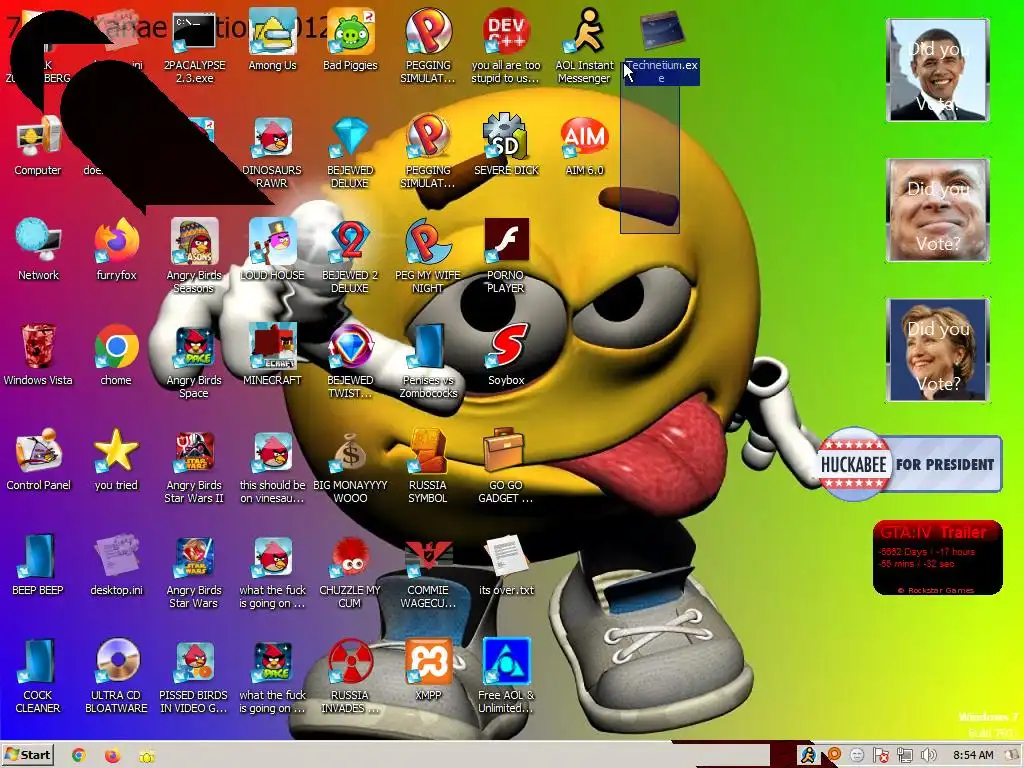Image resolution: width=1024 pixels, height=768 pixels.
Task: Open the its over.txt text file
Action: (506, 566)
